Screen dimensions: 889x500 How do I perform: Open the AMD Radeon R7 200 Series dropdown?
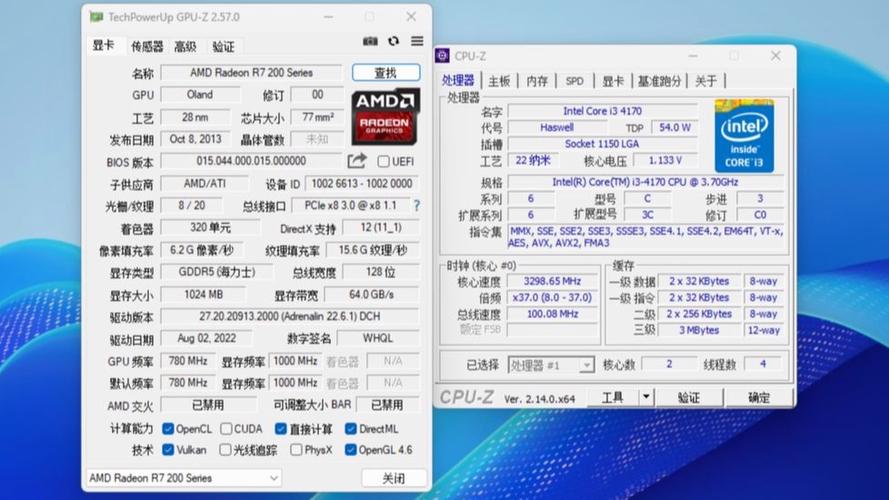(184, 478)
